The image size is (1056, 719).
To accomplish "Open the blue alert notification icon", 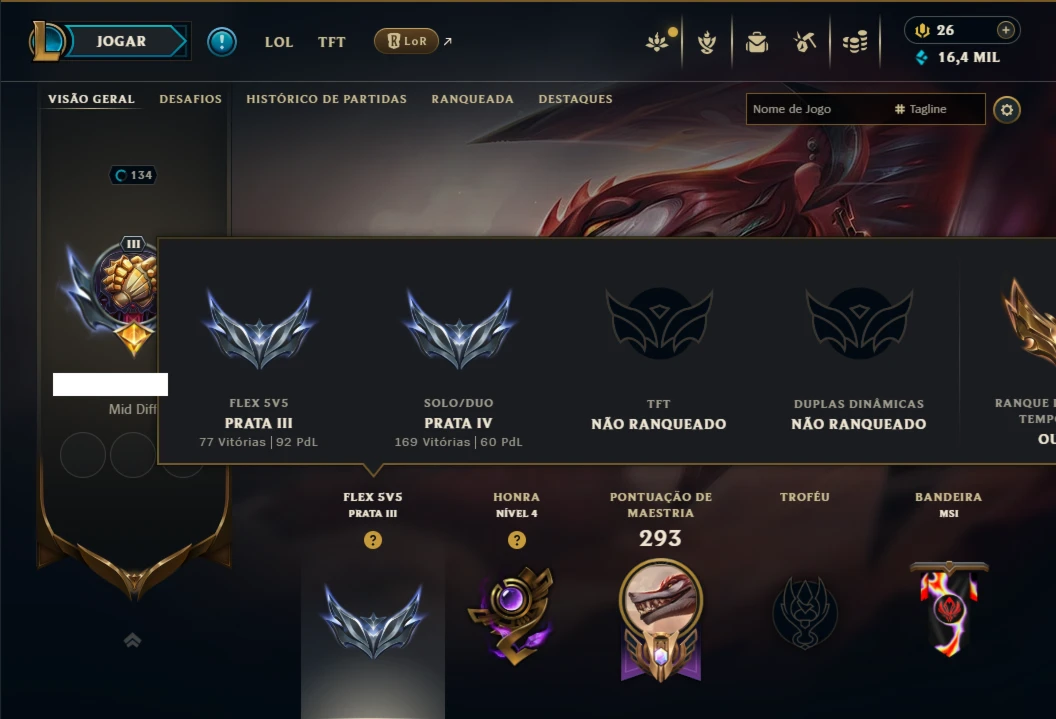I will click(x=222, y=42).
